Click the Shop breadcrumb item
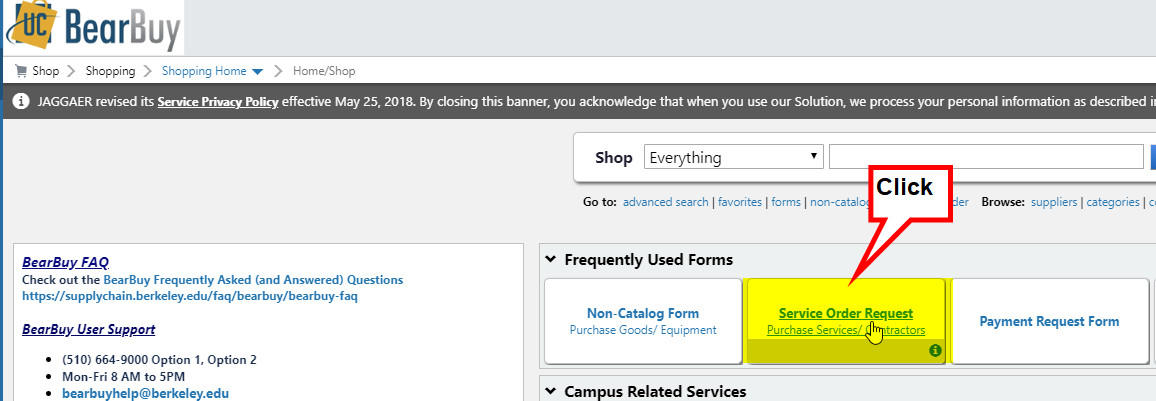This screenshot has width=1156, height=401. pyautogui.click(x=45, y=71)
